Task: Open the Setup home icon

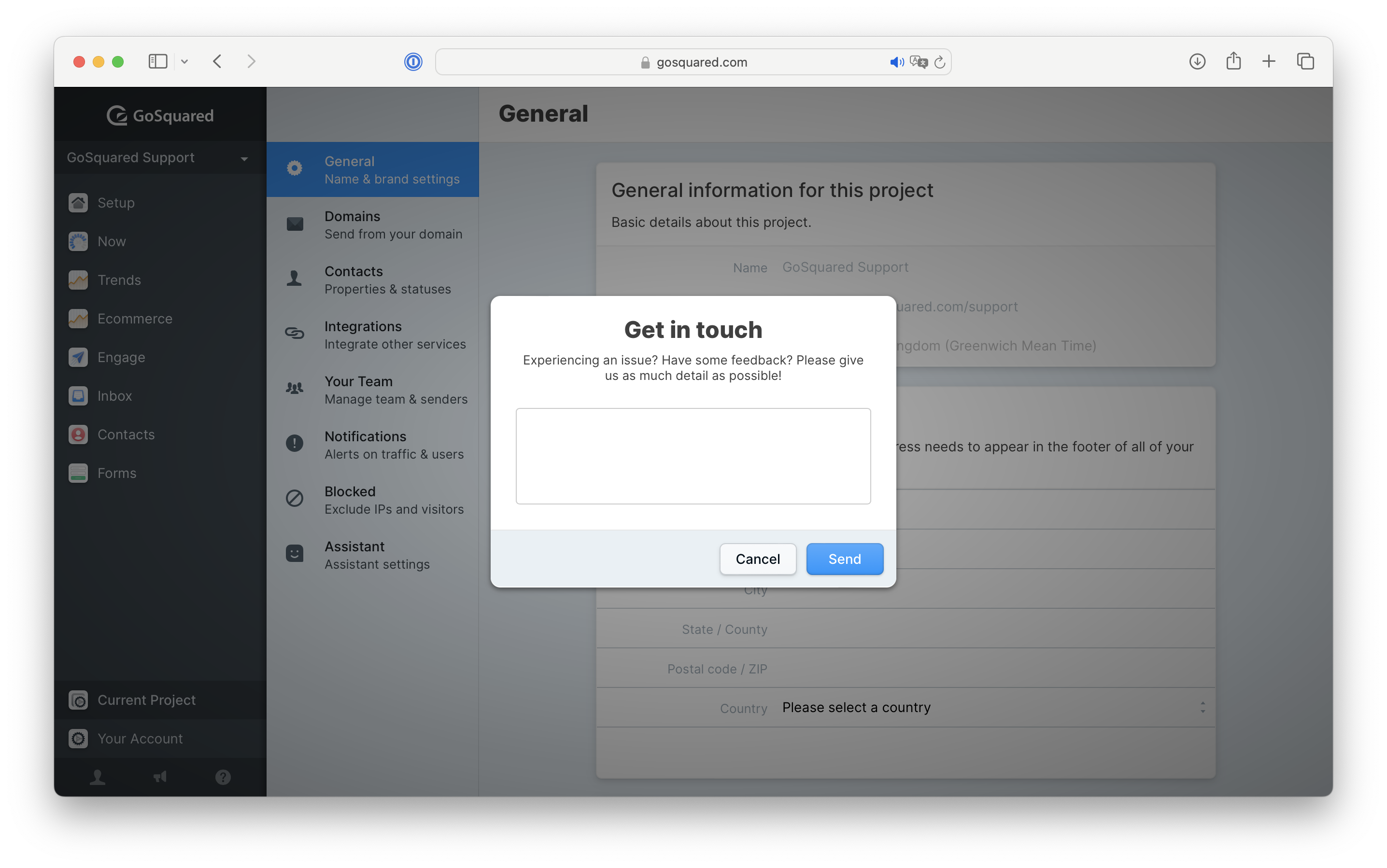Action: click(78, 203)
